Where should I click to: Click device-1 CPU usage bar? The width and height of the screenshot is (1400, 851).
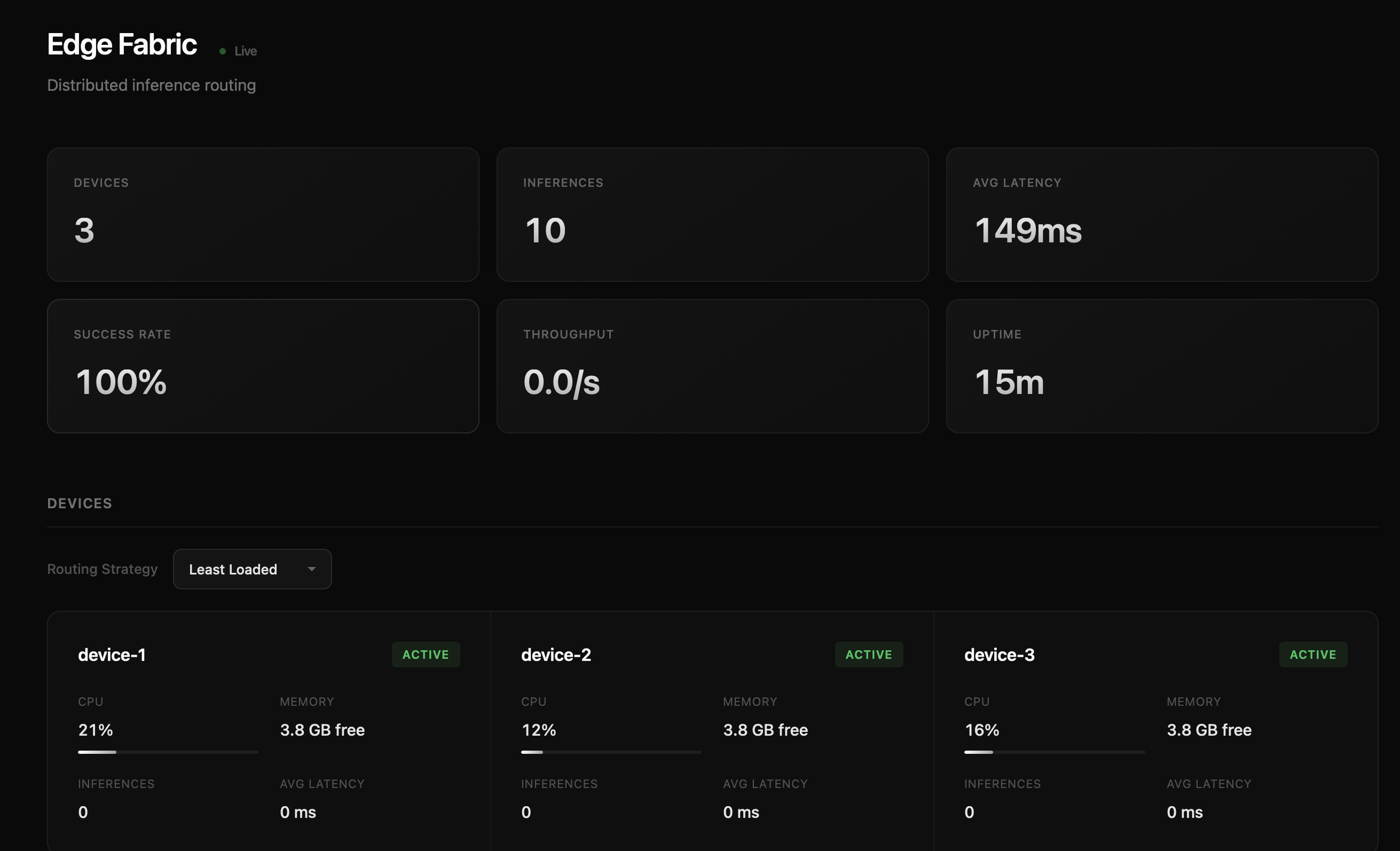(x=168, y=752)
